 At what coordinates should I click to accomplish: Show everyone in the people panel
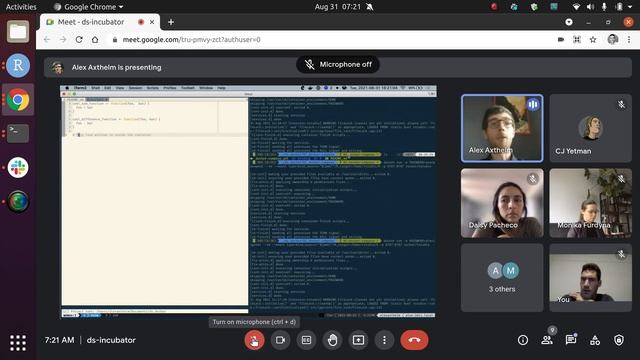click(547, 340)
